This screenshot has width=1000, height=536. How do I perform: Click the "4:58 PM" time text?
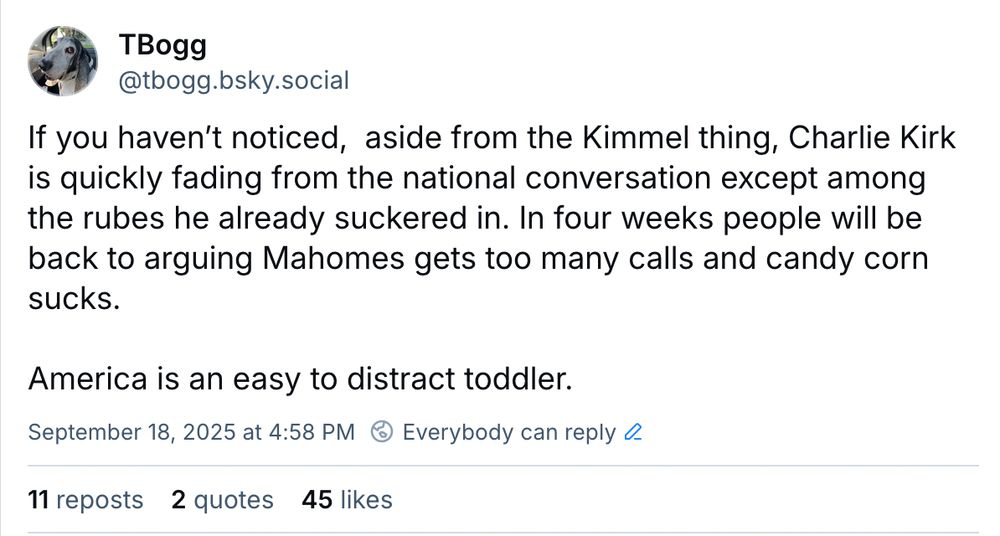pos(311,433)
